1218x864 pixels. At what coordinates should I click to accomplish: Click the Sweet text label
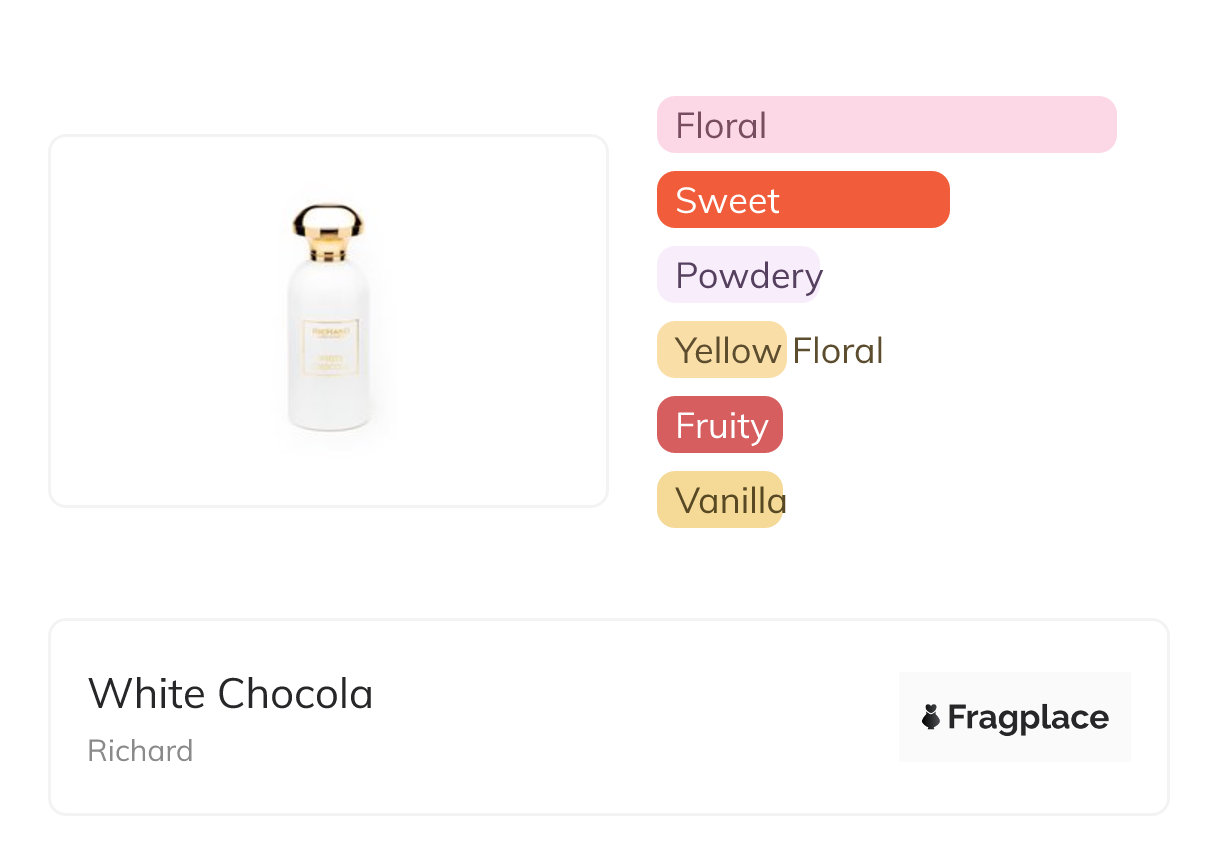pos(727,201)
